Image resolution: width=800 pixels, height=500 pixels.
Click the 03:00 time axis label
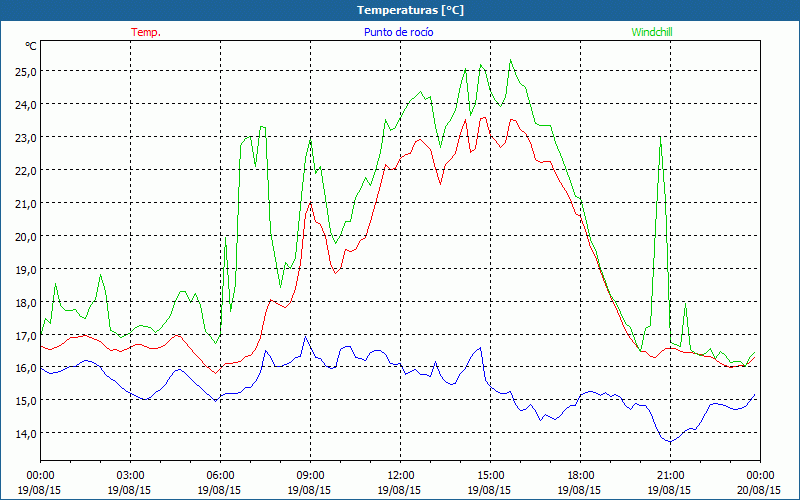[x=130, y=476]
